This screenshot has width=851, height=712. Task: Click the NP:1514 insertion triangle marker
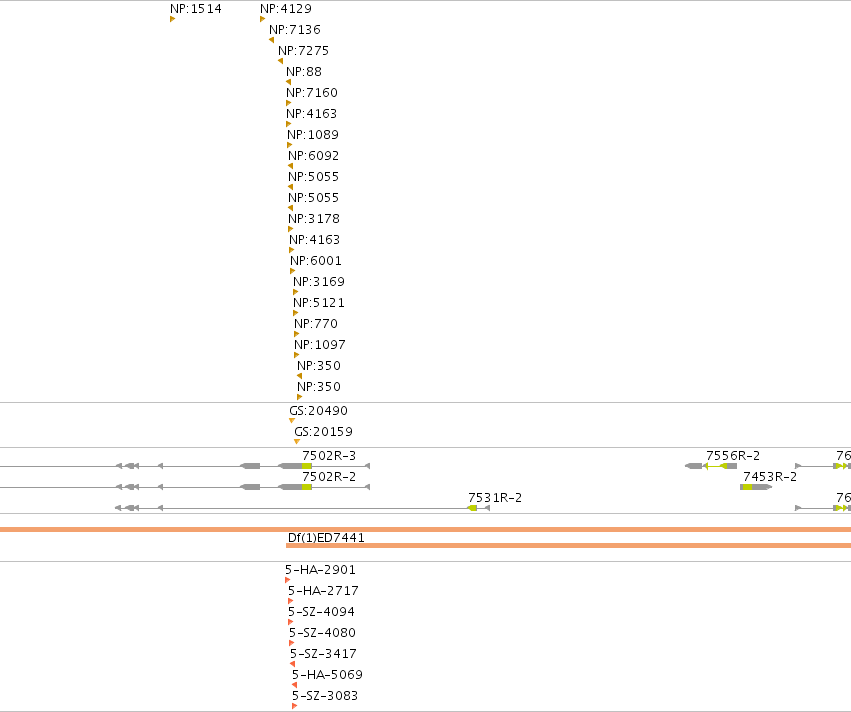(173, 19)
